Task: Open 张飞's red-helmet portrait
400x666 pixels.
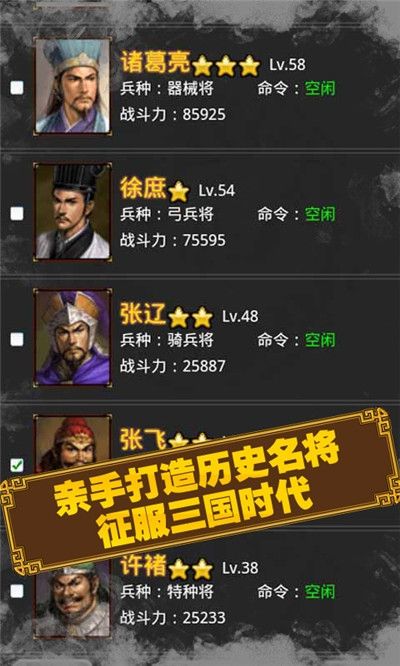Action: [73, 444]
